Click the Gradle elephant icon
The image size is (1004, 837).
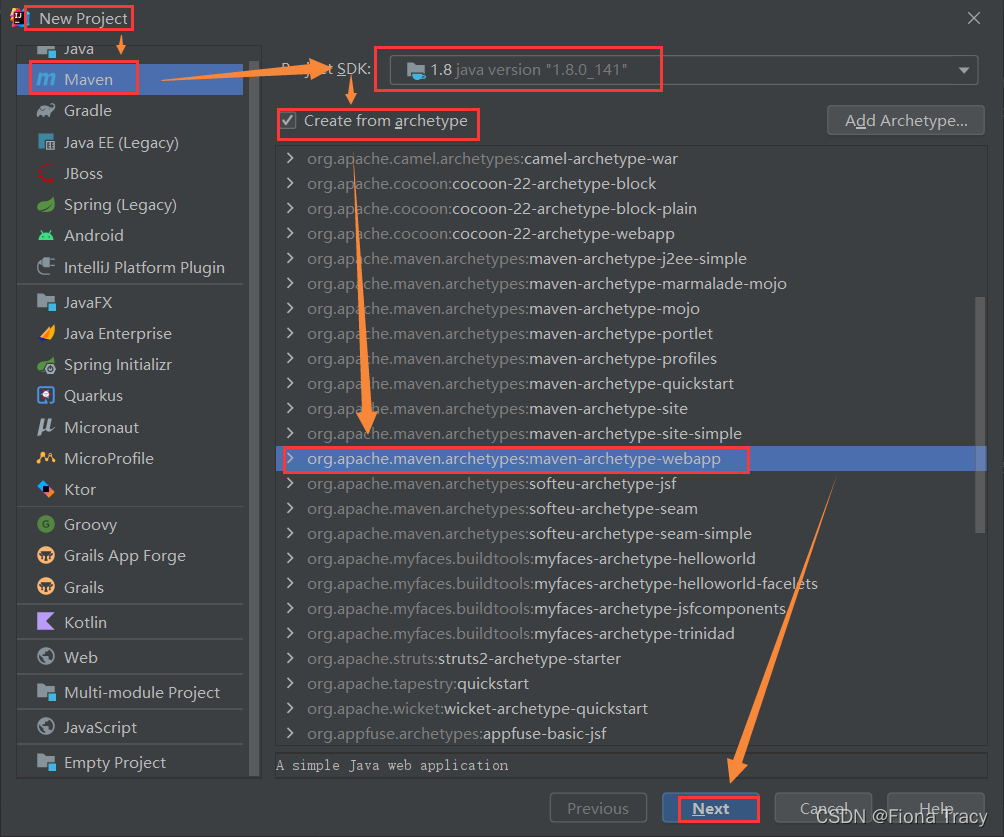click(46, 111)
